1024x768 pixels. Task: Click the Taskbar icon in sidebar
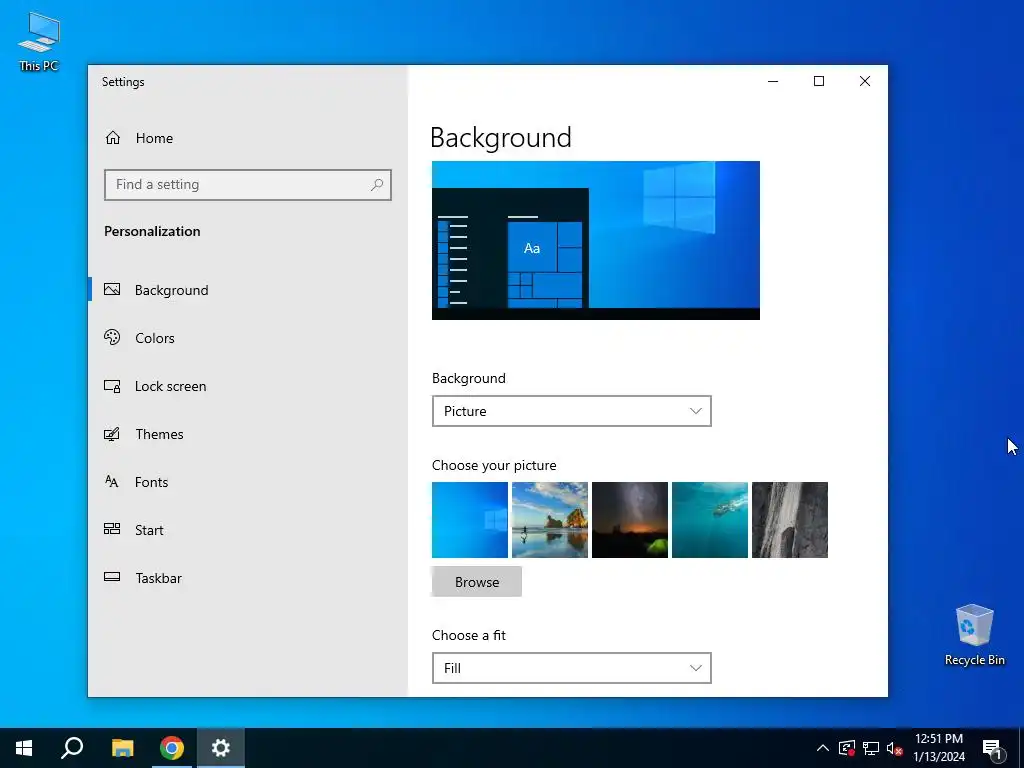tap(112, 577)
